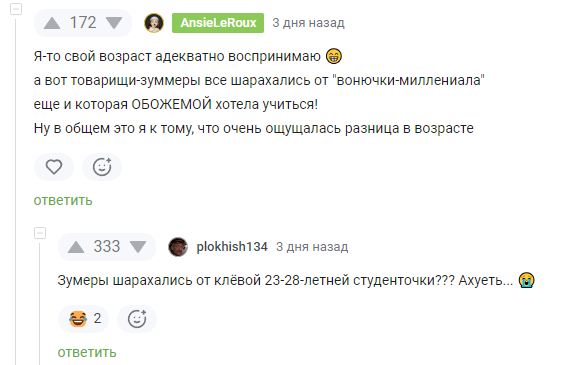Click the laughing emoji reaction with count 2
The image size is (572, 365).
84,319
